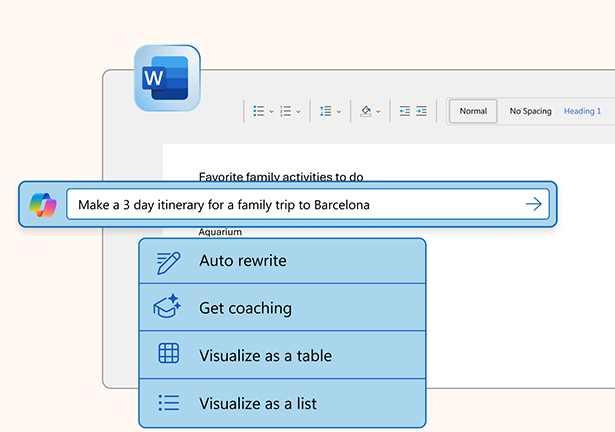This screenshot has height=432, width=615.
Task: Submit prompt with the send arrow
Action: (x=534, y=204)
